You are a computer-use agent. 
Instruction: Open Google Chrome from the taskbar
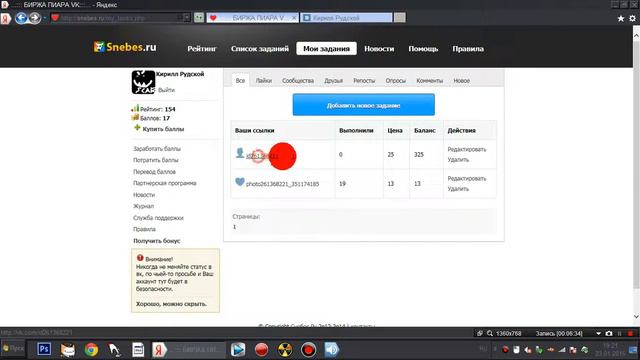(x=91, y=350)
